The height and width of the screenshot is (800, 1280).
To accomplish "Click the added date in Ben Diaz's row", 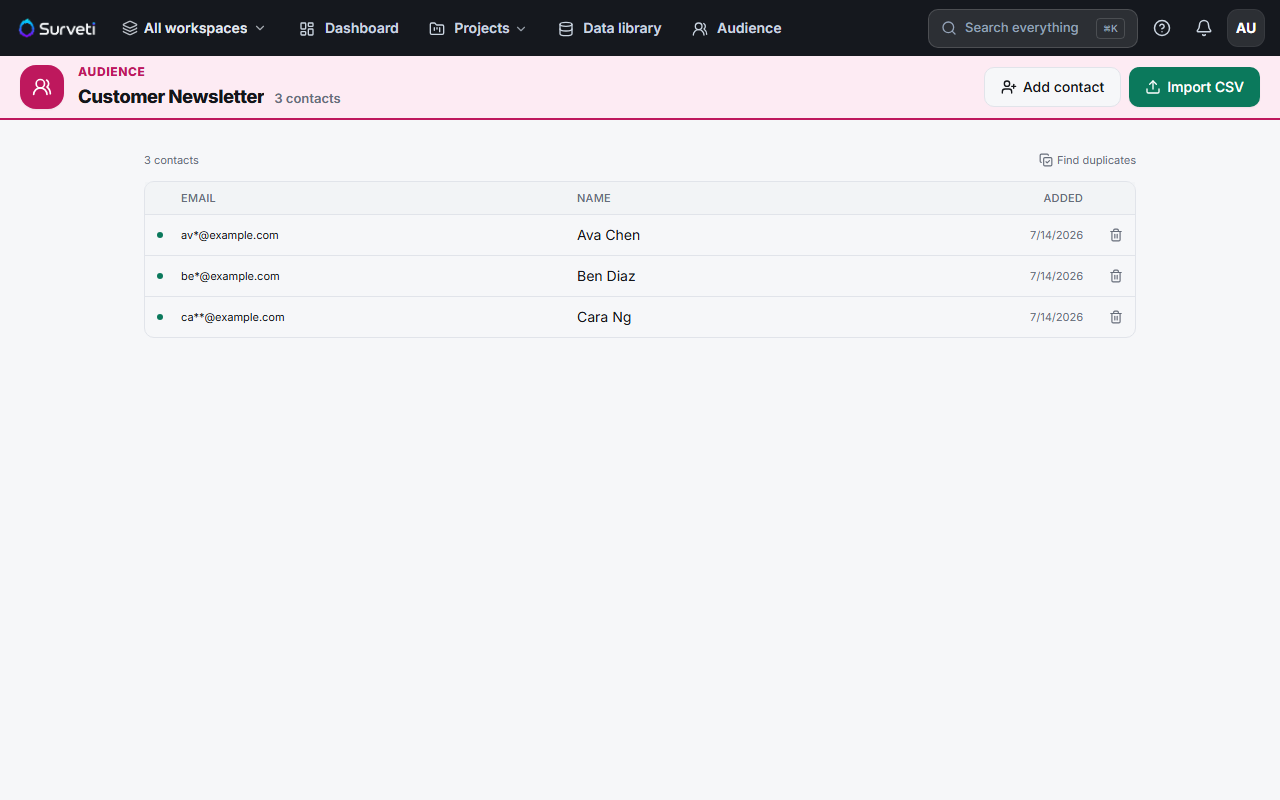I will click(1056, 276).
